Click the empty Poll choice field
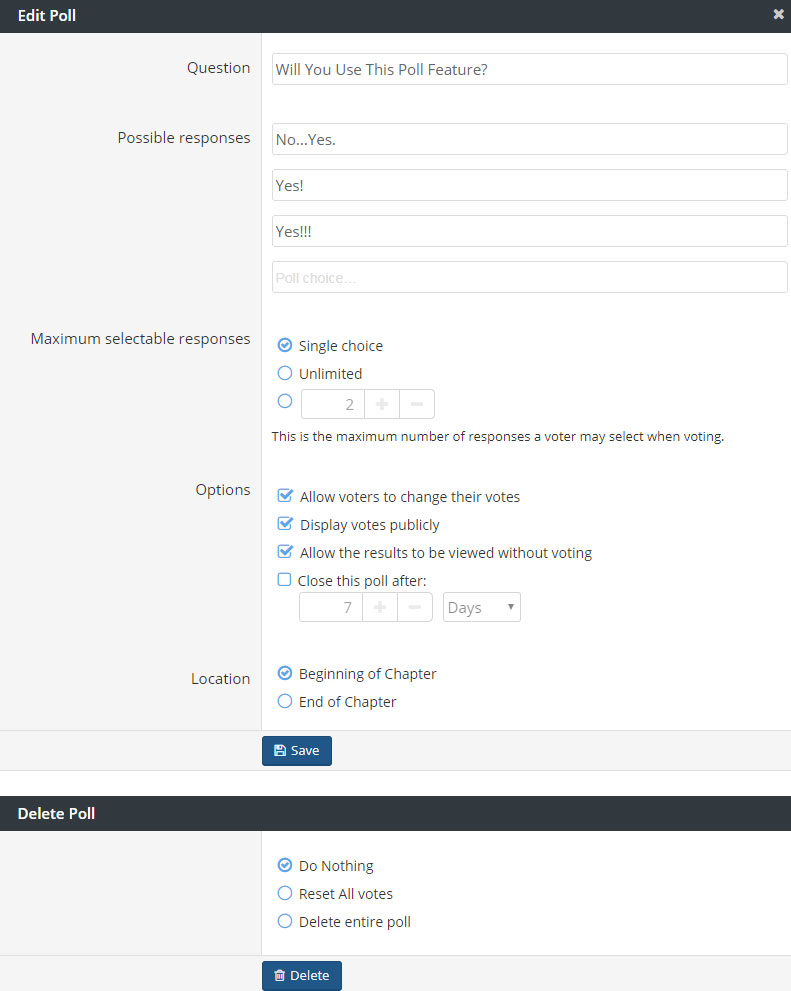Image resolution: width=791 pixels, height=991 pixels. pos(529,277)
